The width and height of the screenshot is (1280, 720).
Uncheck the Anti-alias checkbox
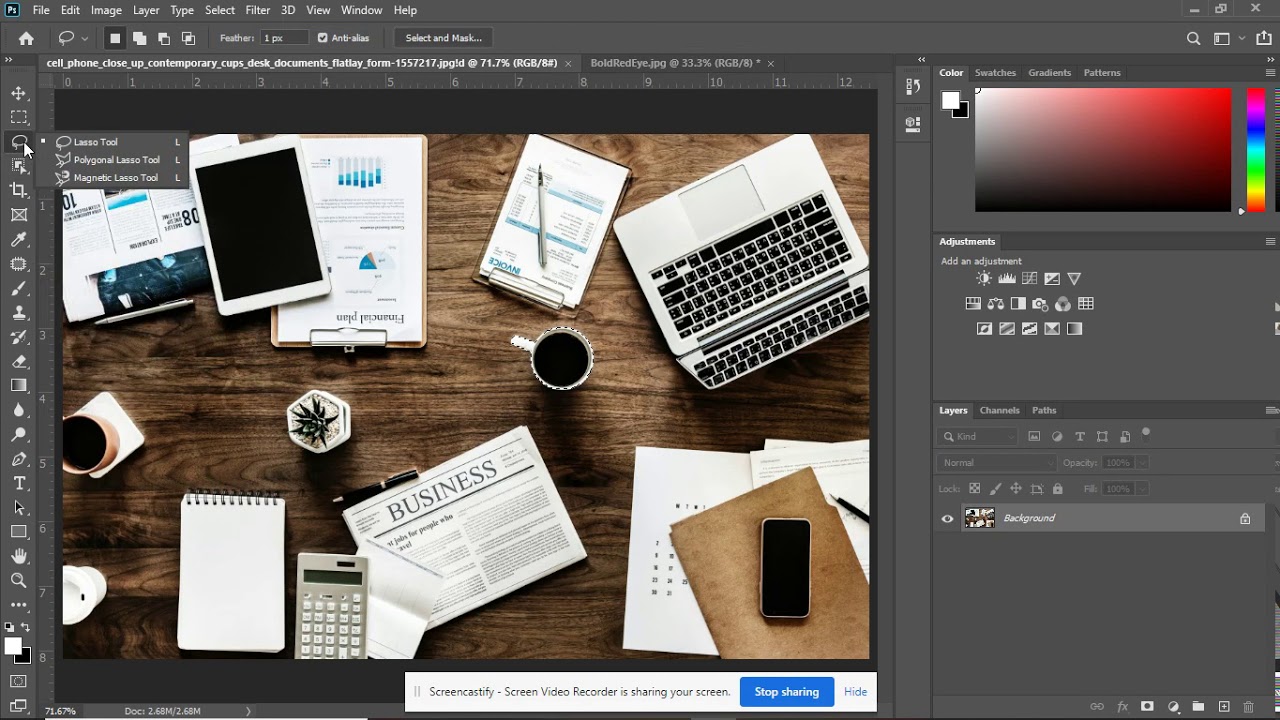[322, 38]
